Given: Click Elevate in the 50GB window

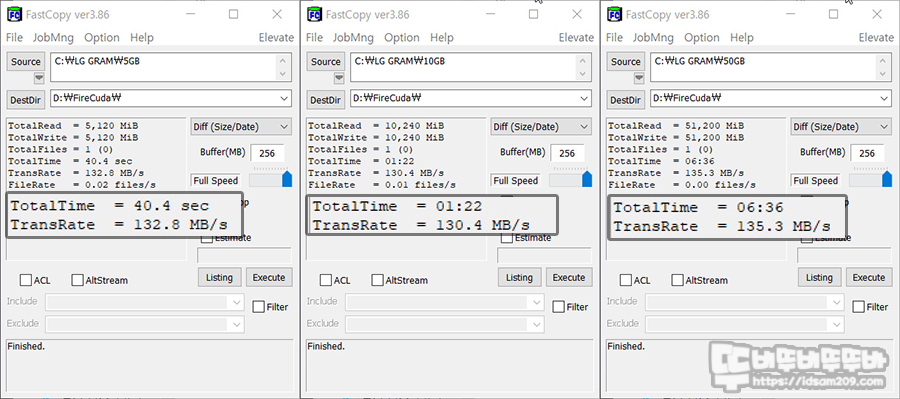Looking at the screenshot, I should [x=876, y=38].
